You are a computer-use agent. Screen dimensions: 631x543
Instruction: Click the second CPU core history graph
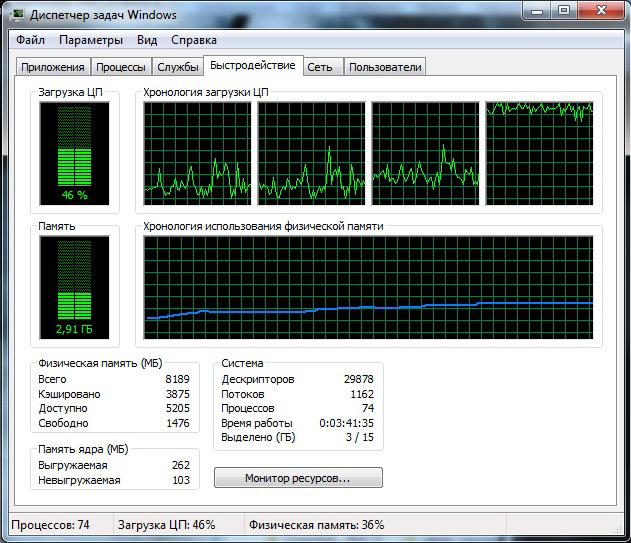[311, 153]
